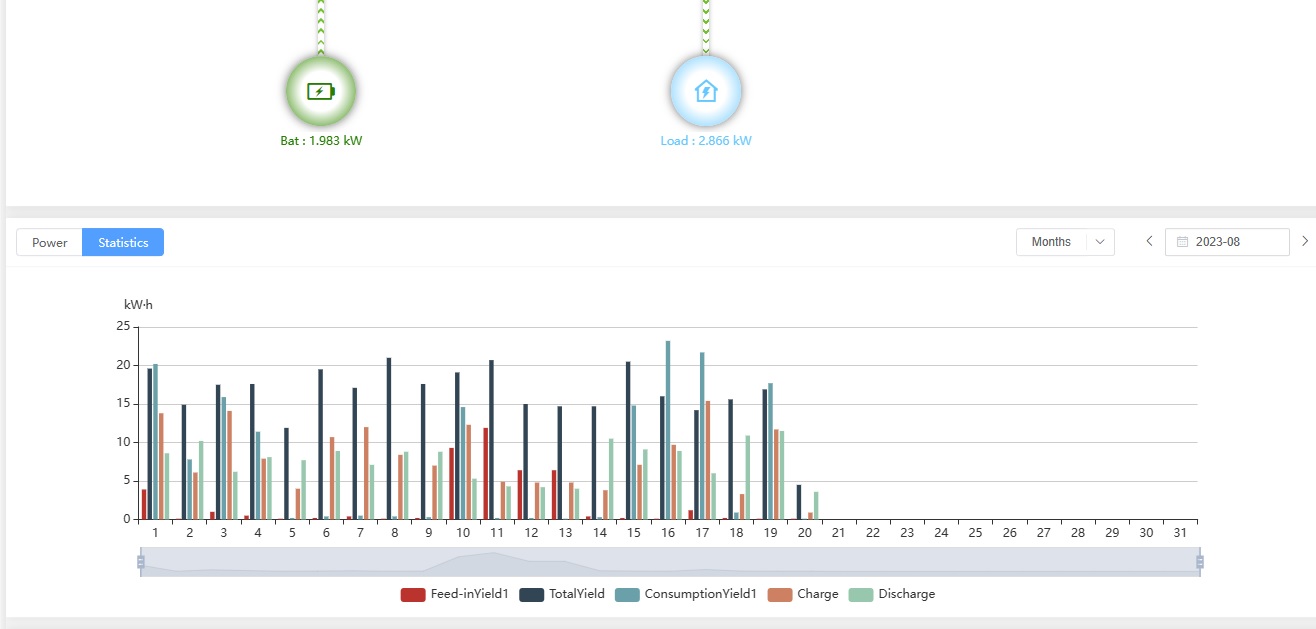Switch to the Power tab
Screen dimensions: 1316x629
click(50, 242)
